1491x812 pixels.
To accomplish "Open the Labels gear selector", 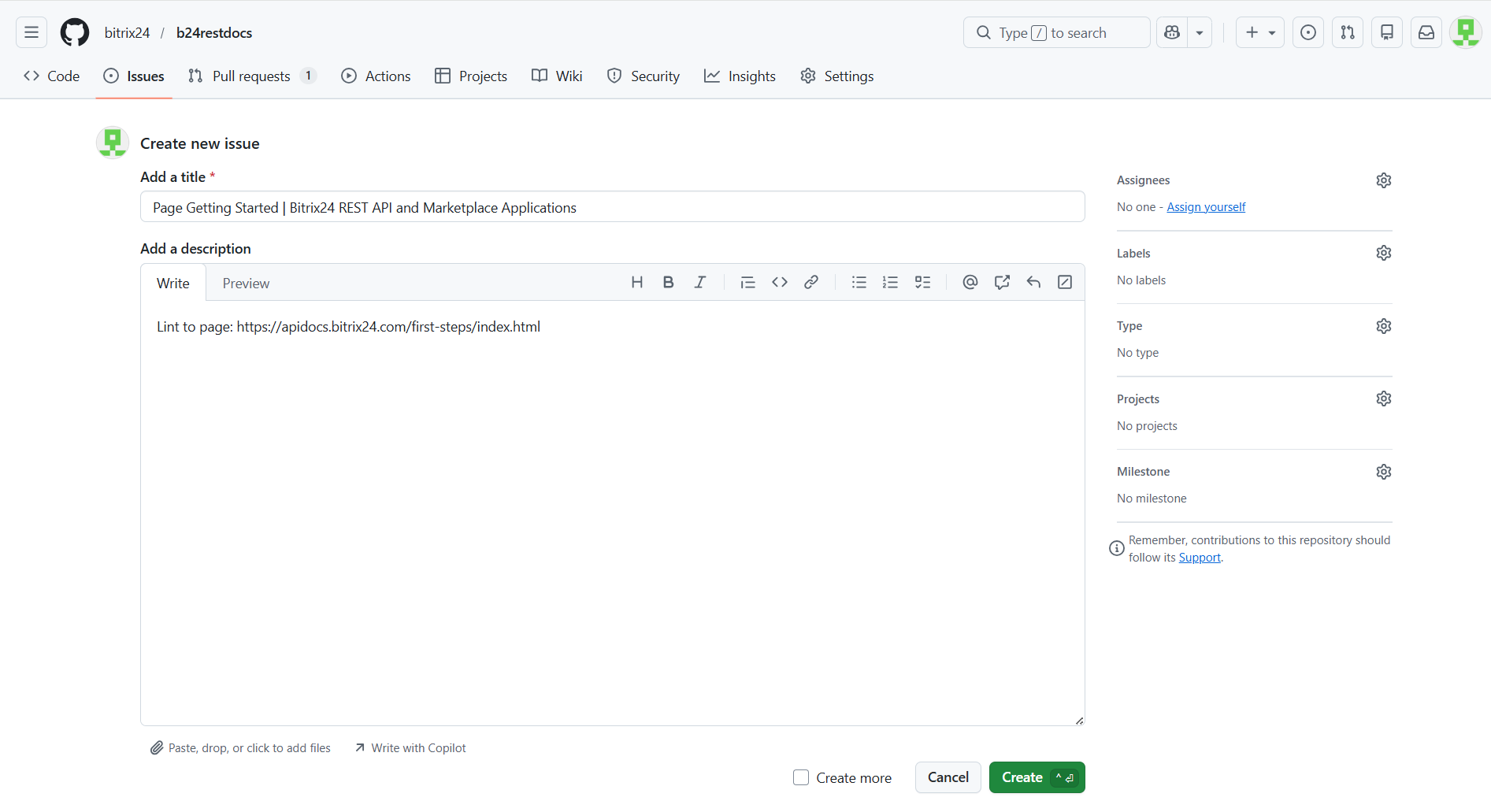I will (1383, 253).
